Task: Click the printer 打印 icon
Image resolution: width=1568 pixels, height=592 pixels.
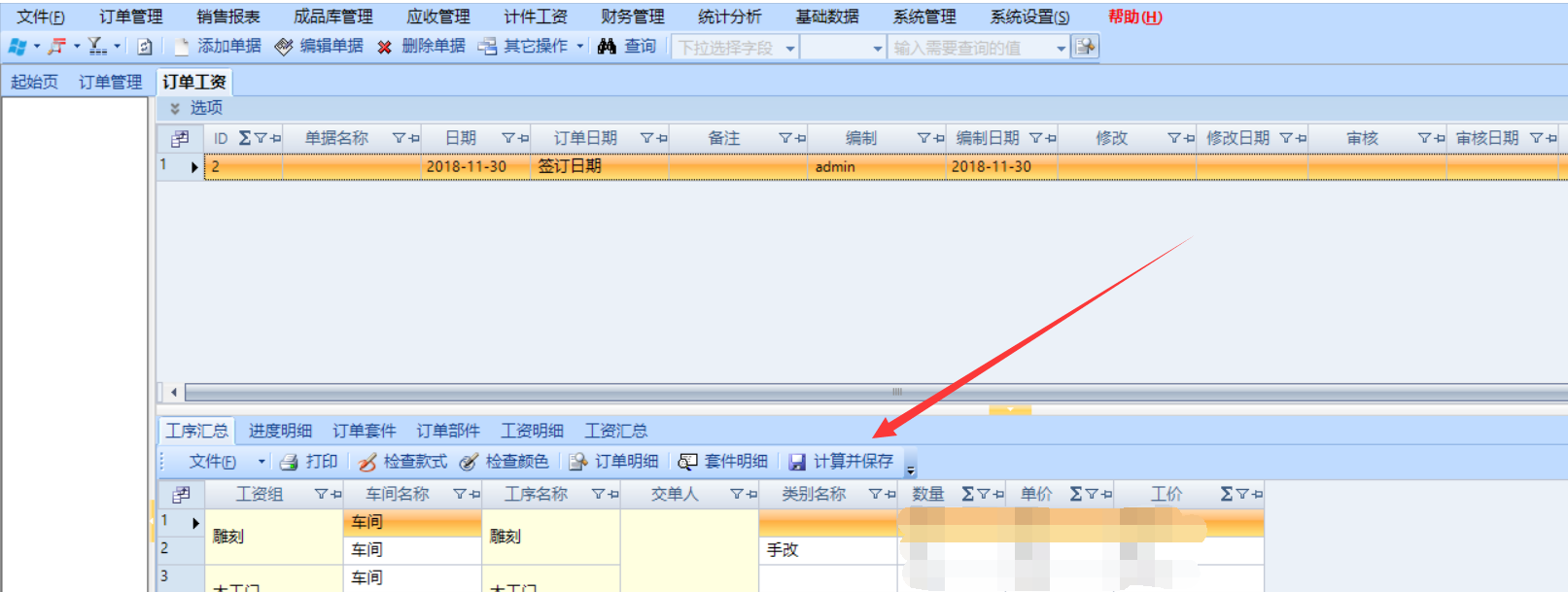Action: (289, 462)
